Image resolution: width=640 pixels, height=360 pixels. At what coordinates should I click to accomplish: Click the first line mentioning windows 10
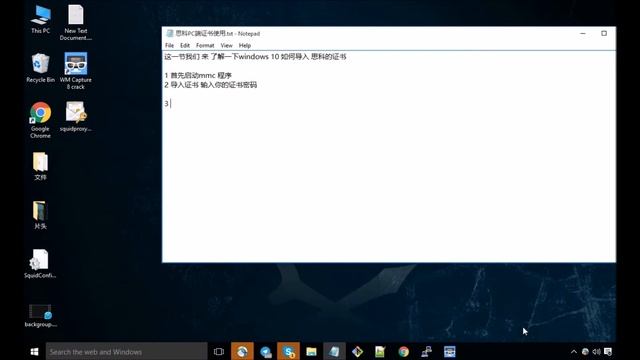point(256,57)
